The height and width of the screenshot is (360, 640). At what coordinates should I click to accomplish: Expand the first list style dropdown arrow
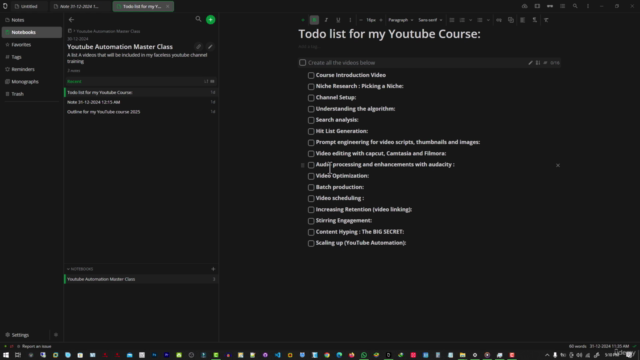(471, 20)
